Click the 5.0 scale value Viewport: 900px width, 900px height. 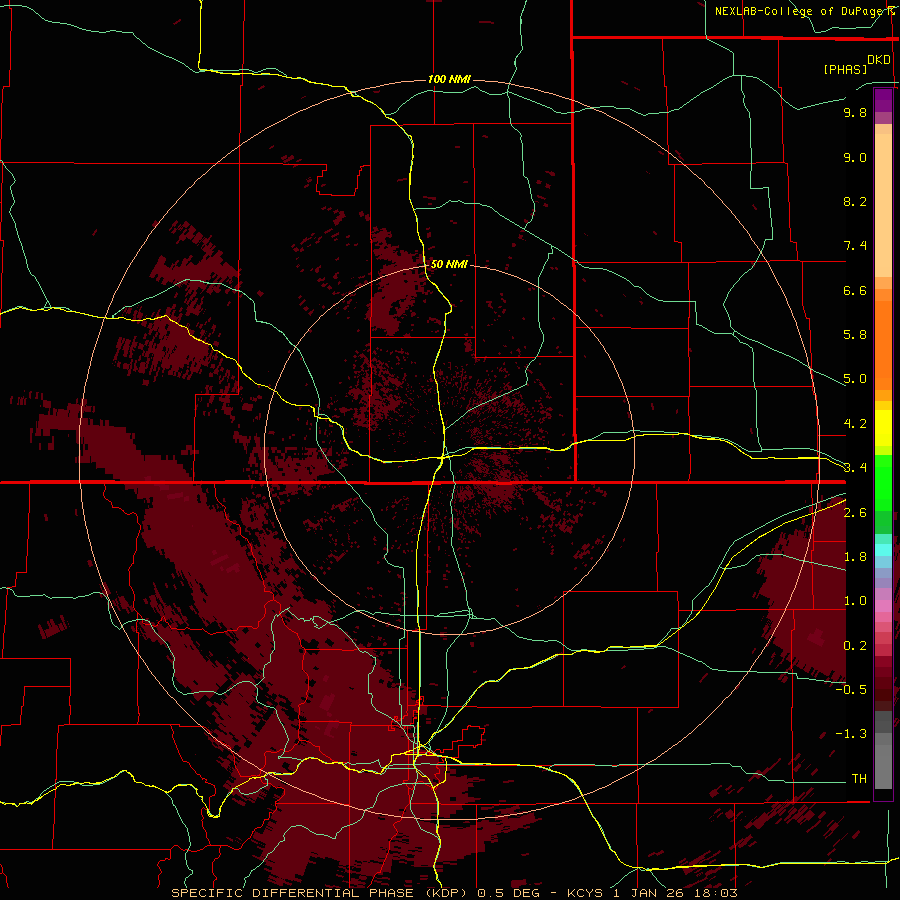pyautogui.click(x=855, y=379)
